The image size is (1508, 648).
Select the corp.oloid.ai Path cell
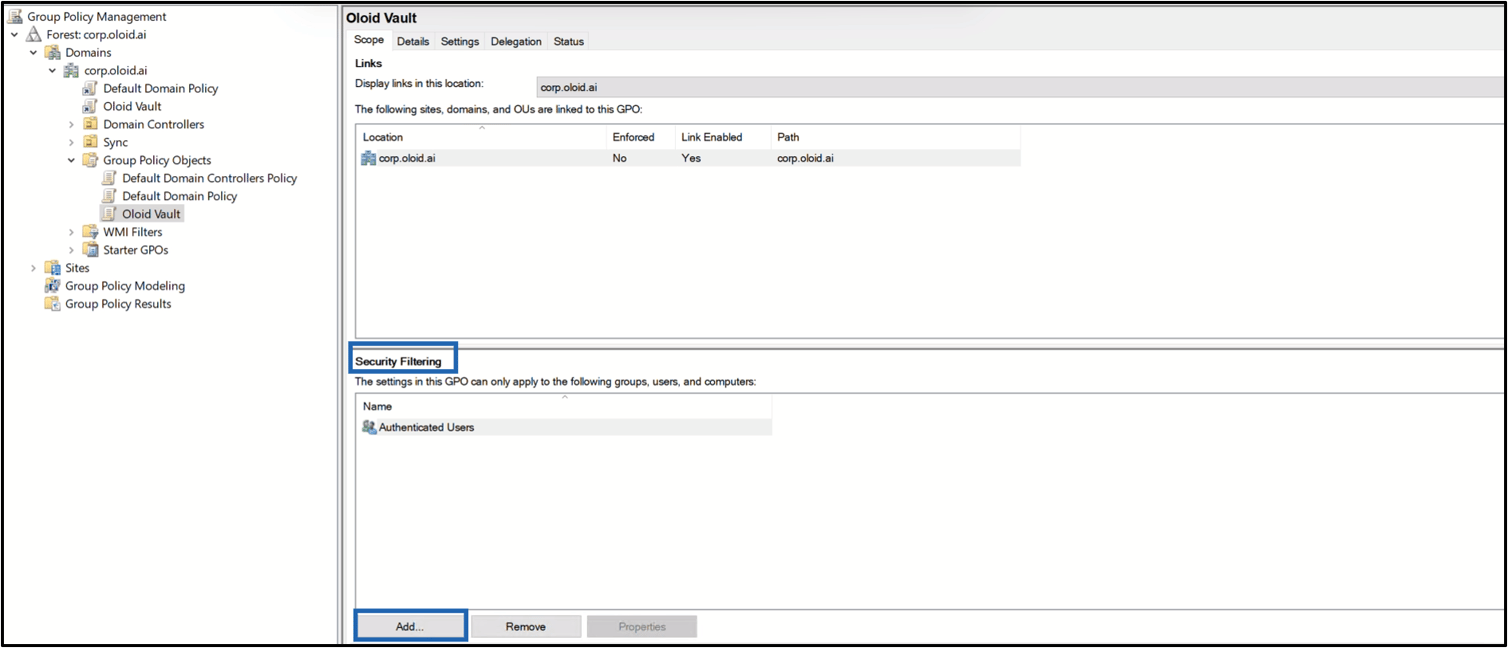click(805, 158)
